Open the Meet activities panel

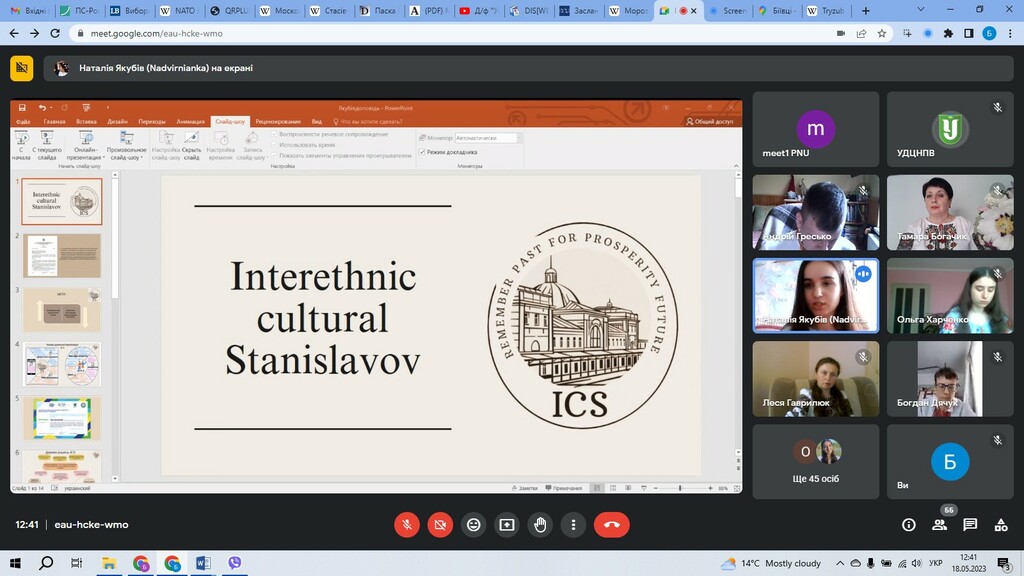click(x=1001, y=524)
